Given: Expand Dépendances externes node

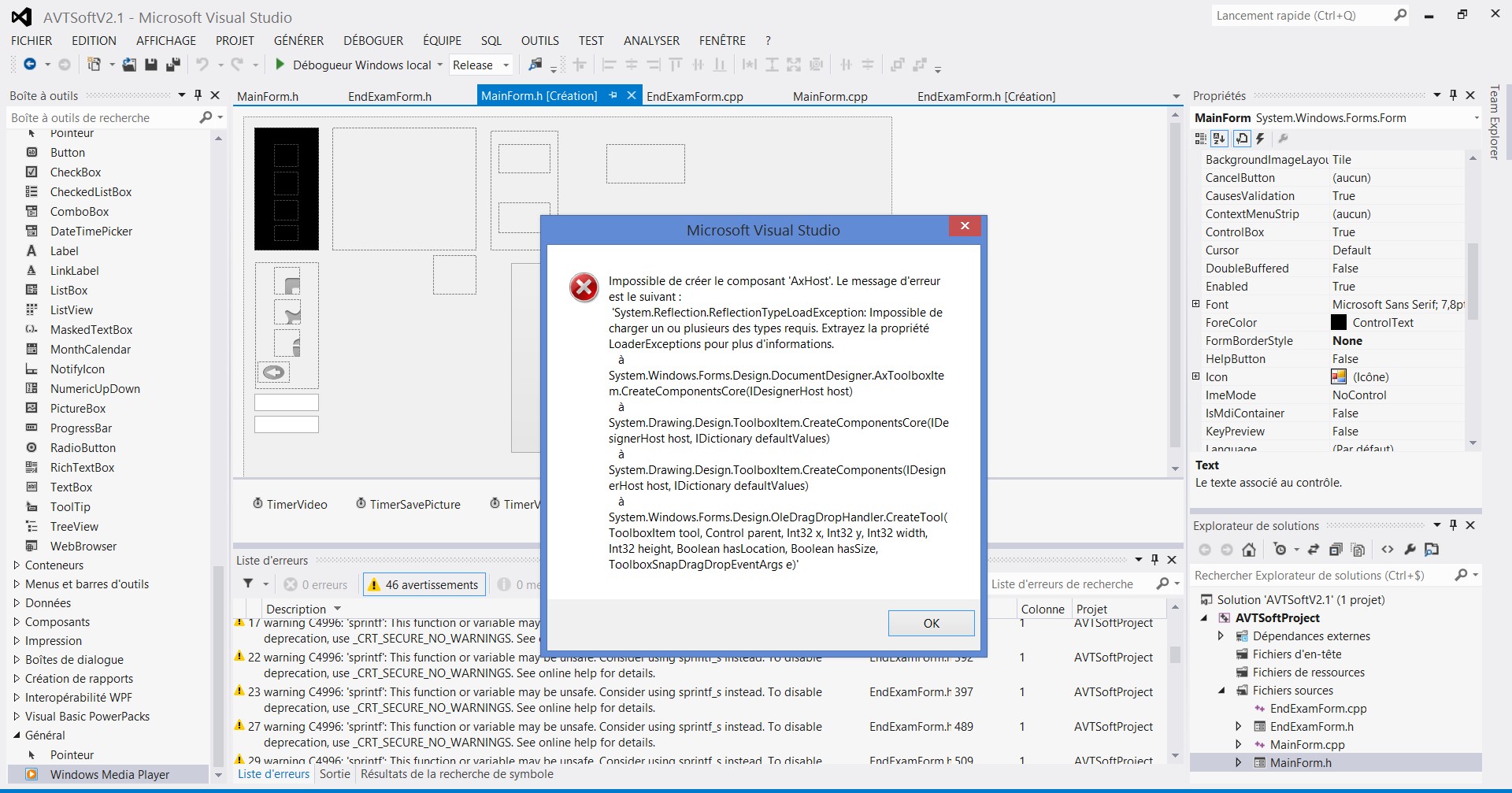Looking at the screenshot, I should point(1221,636).
